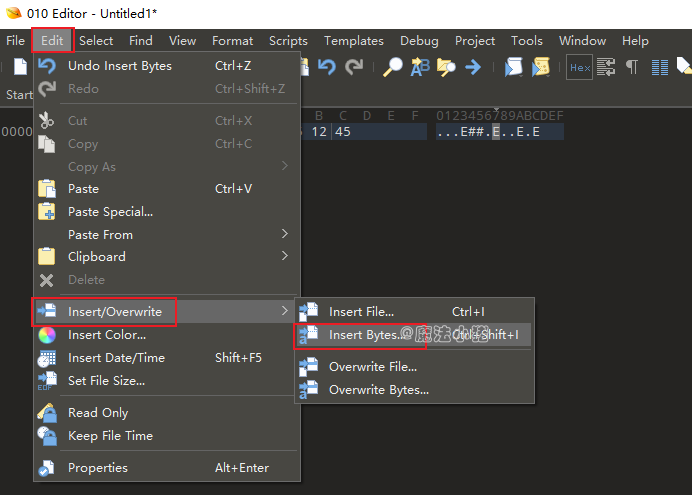Open the Find menu
The height and width of the screenshot is (495, 692).
141,41
